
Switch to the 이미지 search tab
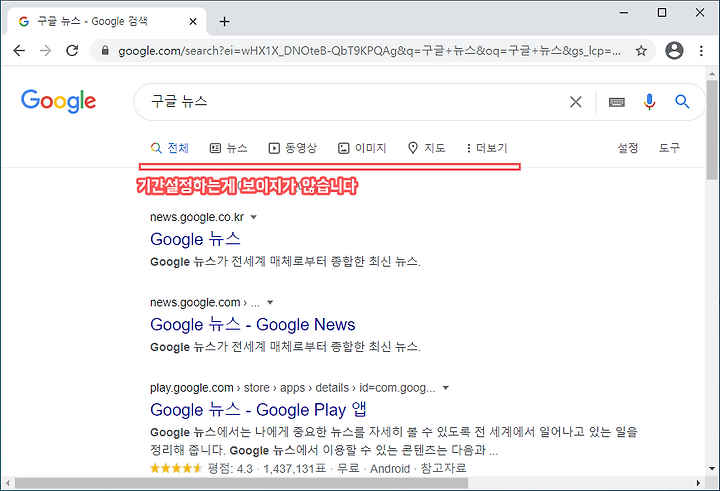pyautogui.click(x=362, y=148)
